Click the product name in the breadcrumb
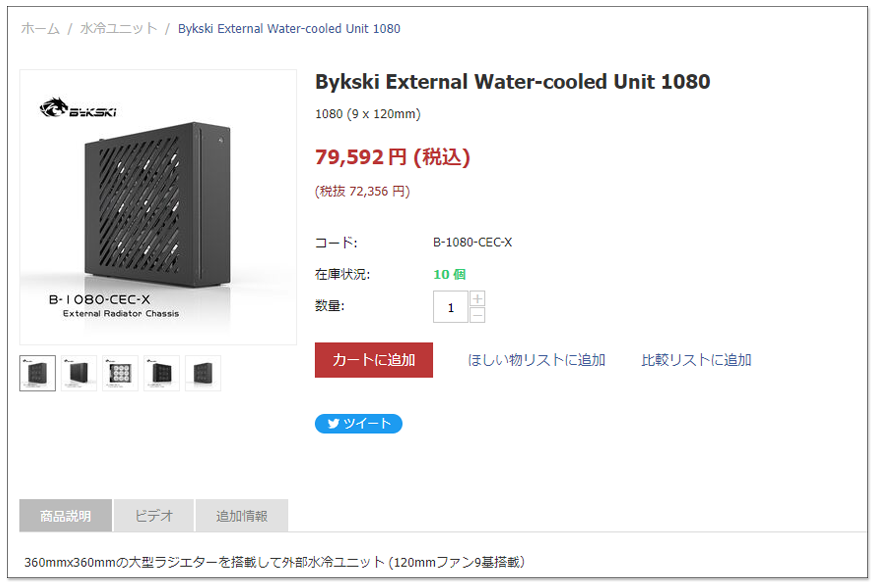The height and width of the screenshot is (585, 875). tap(289, 29)
